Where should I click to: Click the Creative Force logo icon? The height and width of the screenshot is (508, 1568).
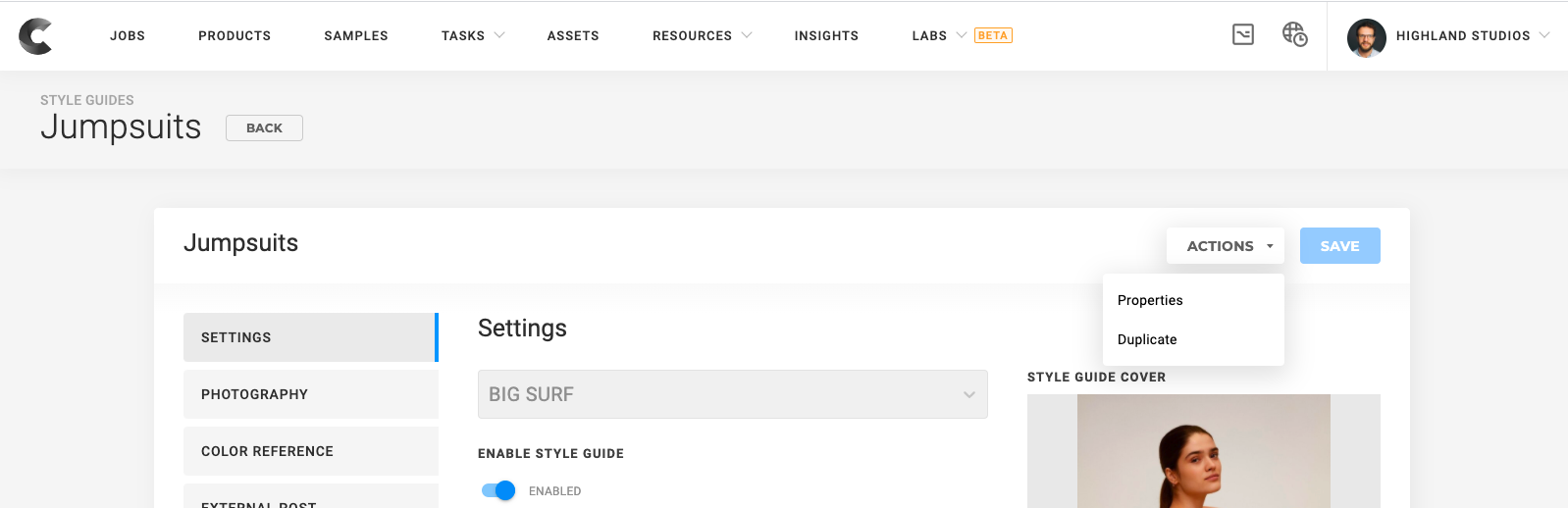point(35,36)
